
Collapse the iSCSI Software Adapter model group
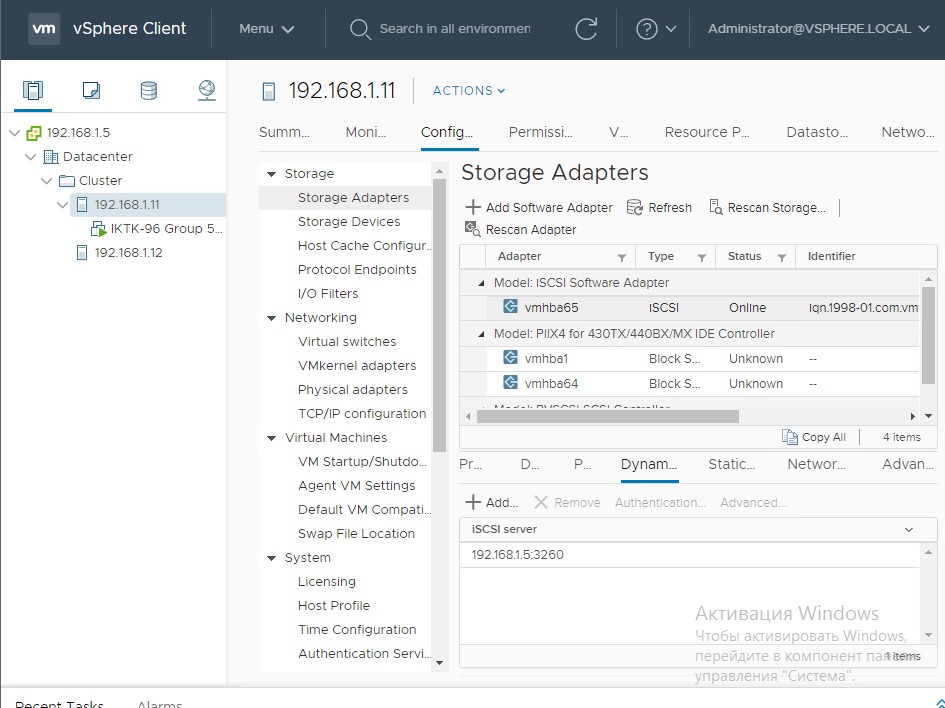tap(481, 283)
